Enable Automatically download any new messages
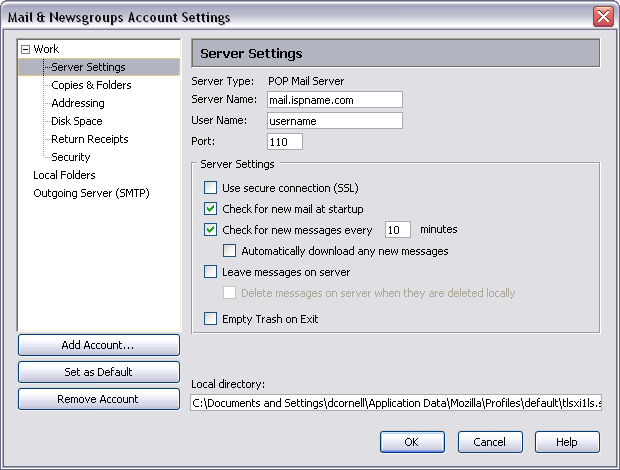This screenshot has height=470, width=620. pos(230,251)
